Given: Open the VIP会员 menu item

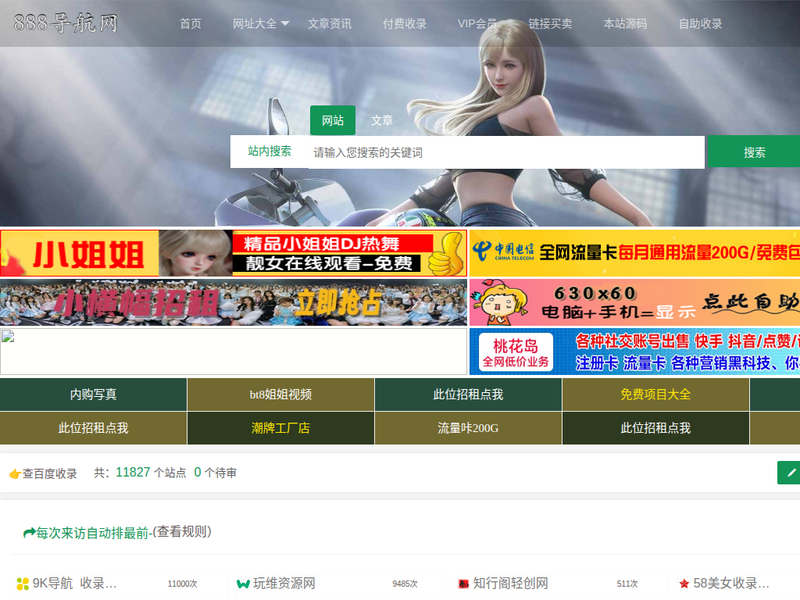Looking at the screenshot, I should pos(477,23).
